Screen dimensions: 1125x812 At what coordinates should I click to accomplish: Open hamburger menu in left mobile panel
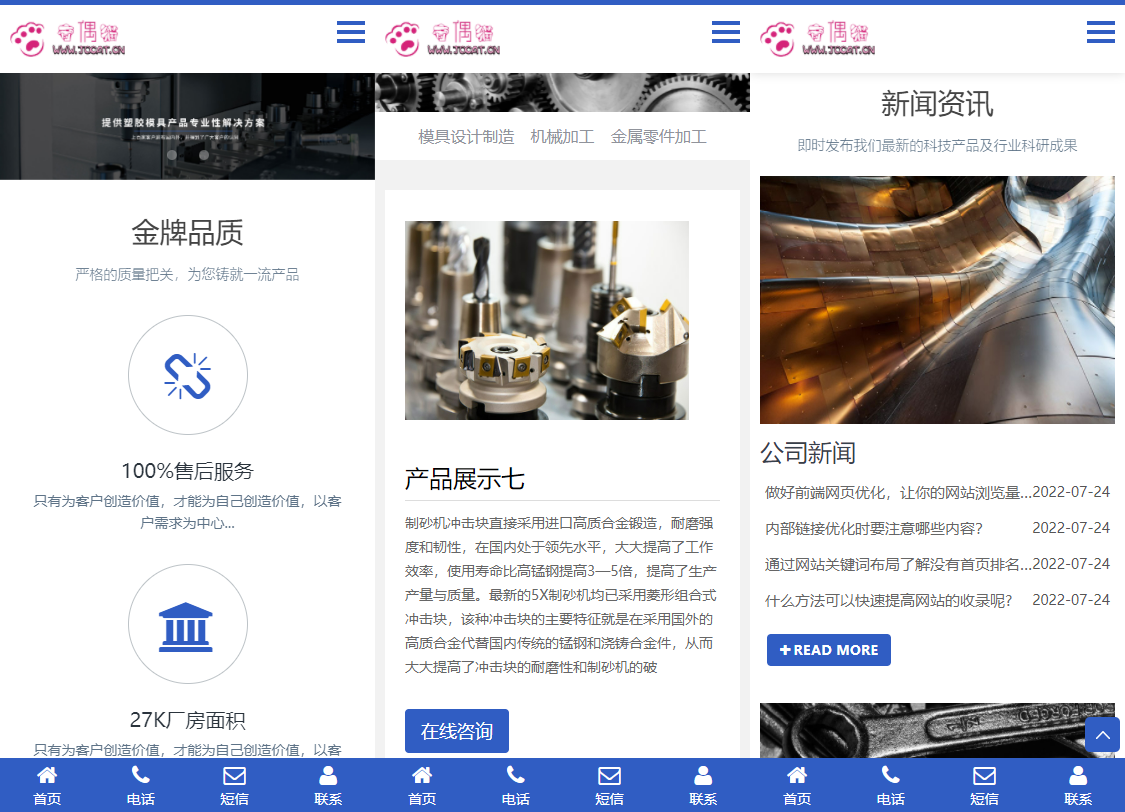tap(351, 32)
